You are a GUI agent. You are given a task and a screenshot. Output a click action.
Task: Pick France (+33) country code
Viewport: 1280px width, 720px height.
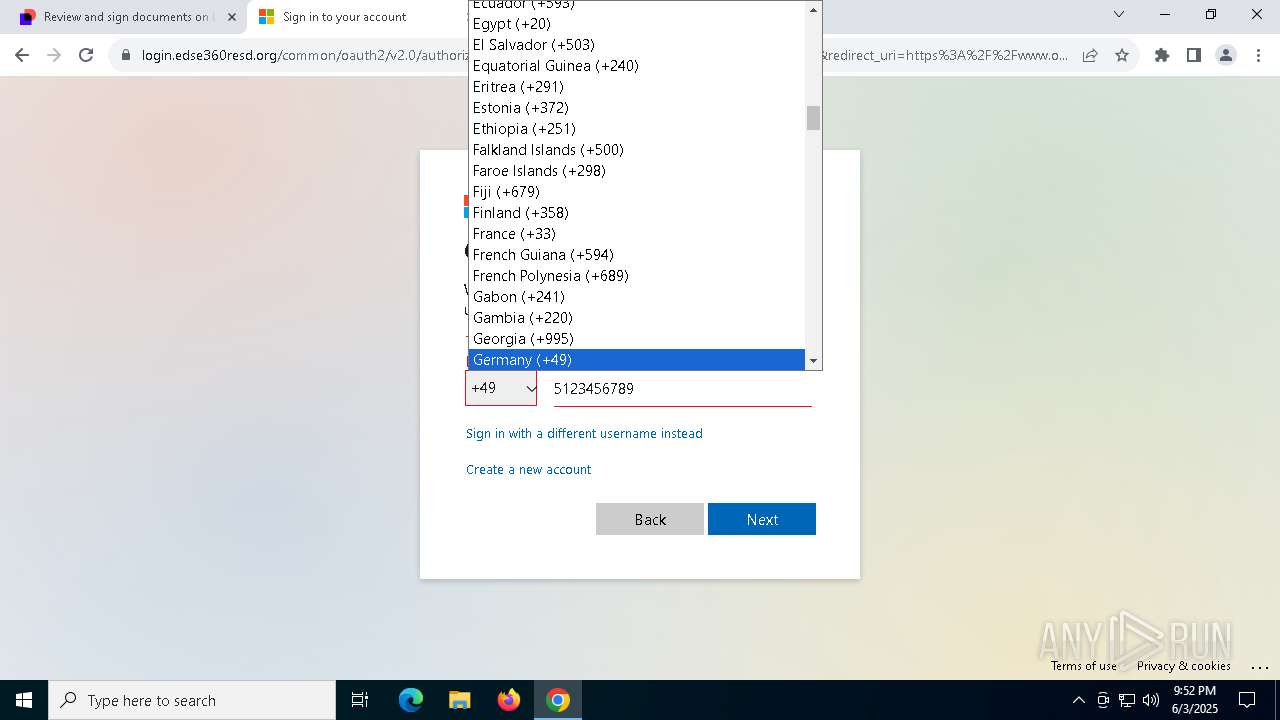point(637,234)
